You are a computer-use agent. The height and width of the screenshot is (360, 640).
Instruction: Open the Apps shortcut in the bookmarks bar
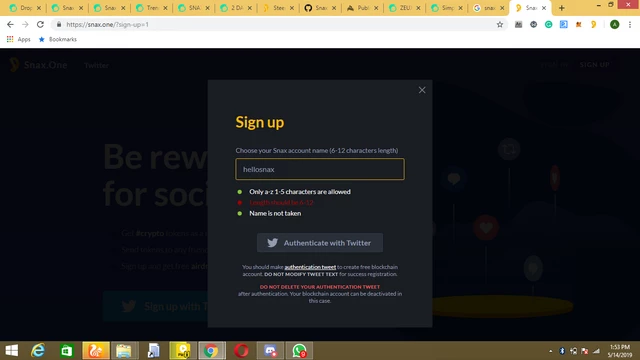(x=19, y=39)
